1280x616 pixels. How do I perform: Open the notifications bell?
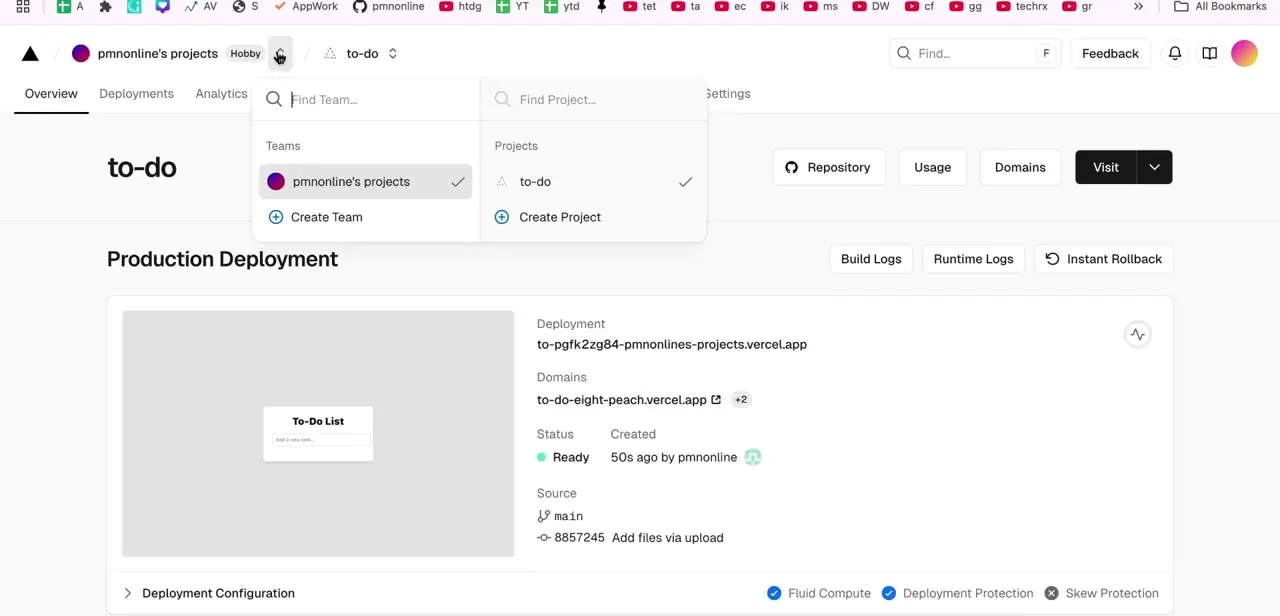tap(1175, 53)
